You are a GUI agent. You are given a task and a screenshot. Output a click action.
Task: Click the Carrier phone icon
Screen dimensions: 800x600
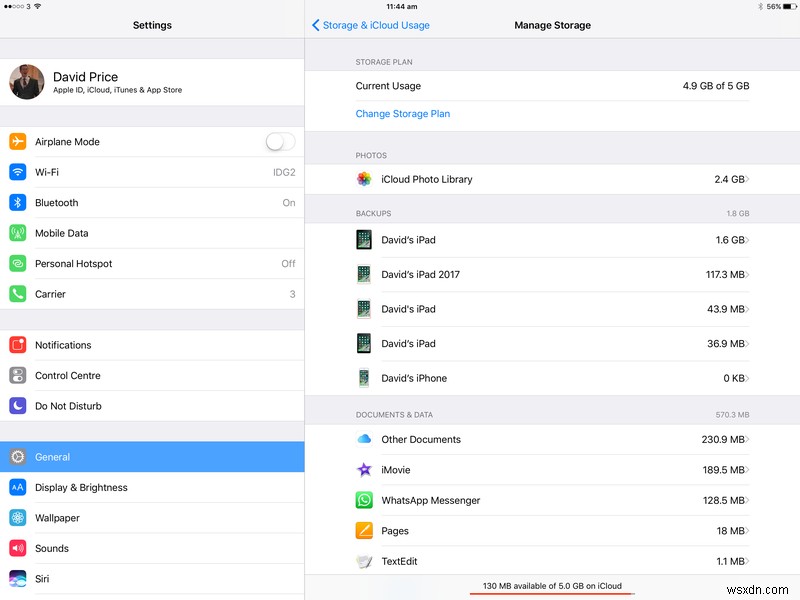(x=18, y=294)
